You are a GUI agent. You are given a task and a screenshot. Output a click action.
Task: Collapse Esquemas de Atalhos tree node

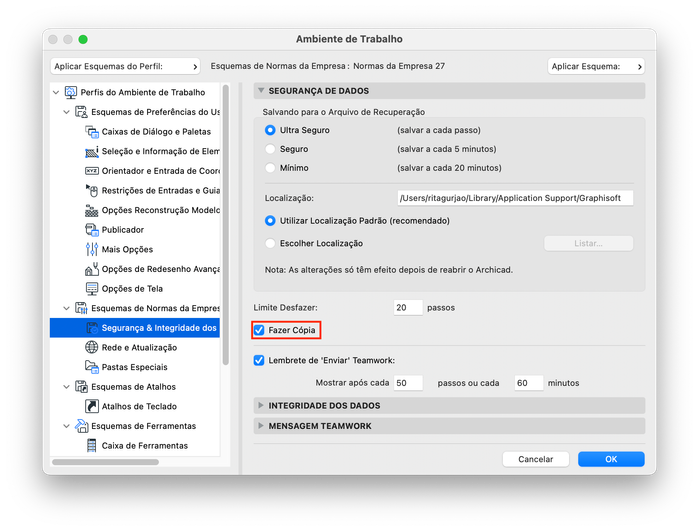66,387
